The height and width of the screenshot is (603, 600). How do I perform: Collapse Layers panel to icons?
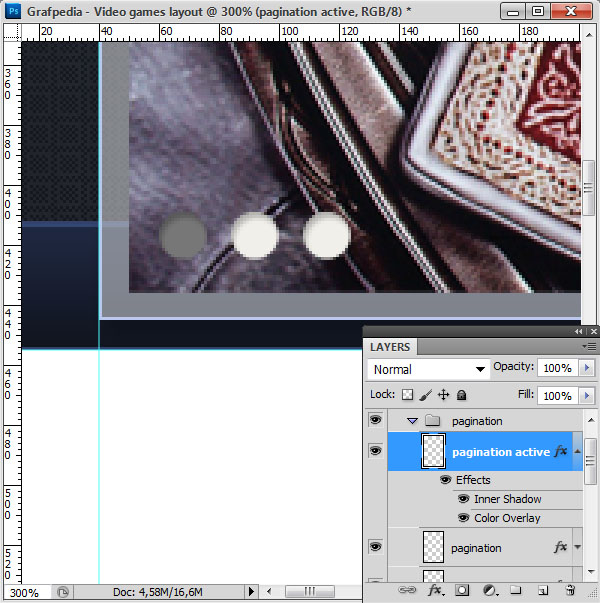point(578,331)
